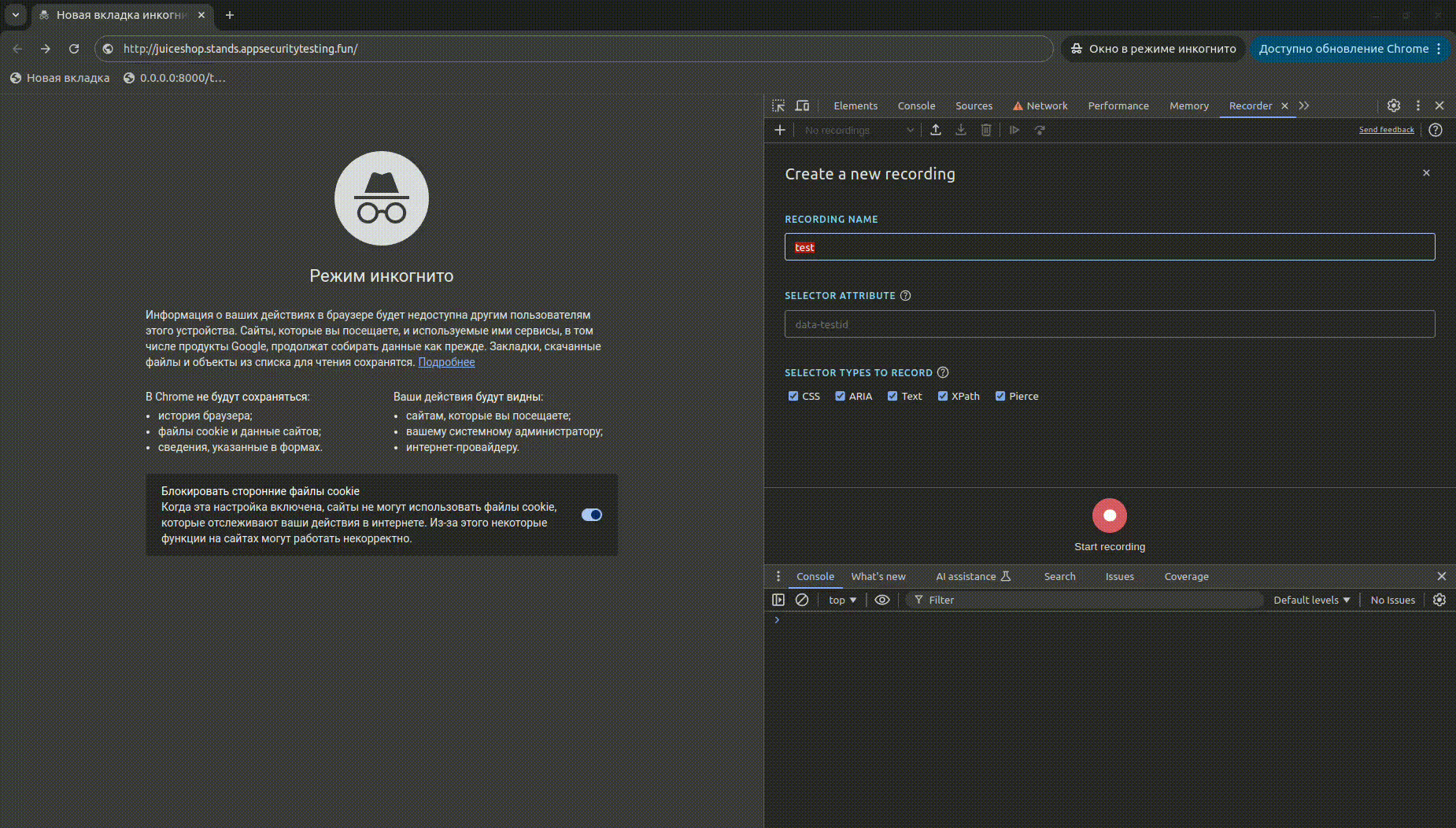Show the console sidebar icon
Screen dimensions: 1456x828
(778, 600)
